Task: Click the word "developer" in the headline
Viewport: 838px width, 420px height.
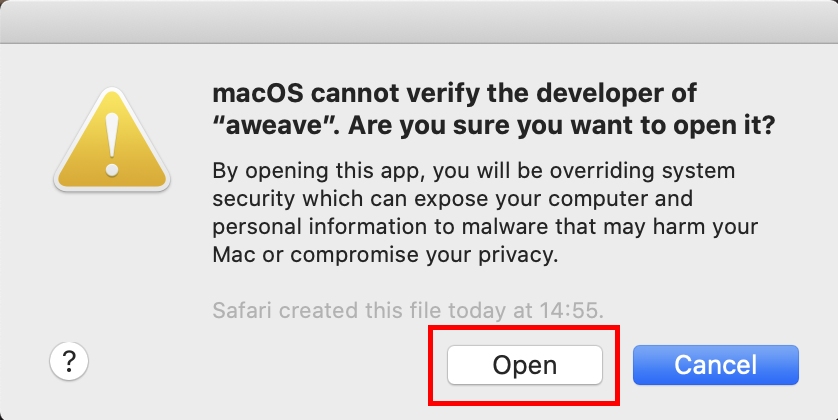Action: pos(602,94)
